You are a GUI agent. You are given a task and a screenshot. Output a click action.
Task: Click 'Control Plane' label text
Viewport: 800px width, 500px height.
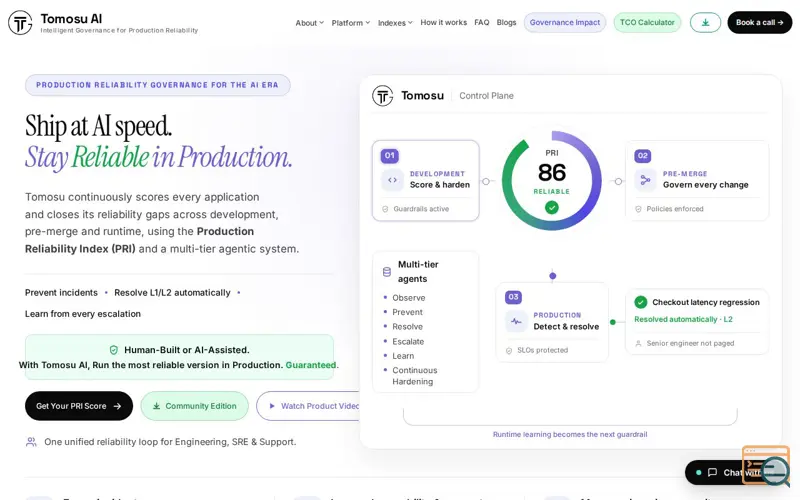(x=486, y=96)
